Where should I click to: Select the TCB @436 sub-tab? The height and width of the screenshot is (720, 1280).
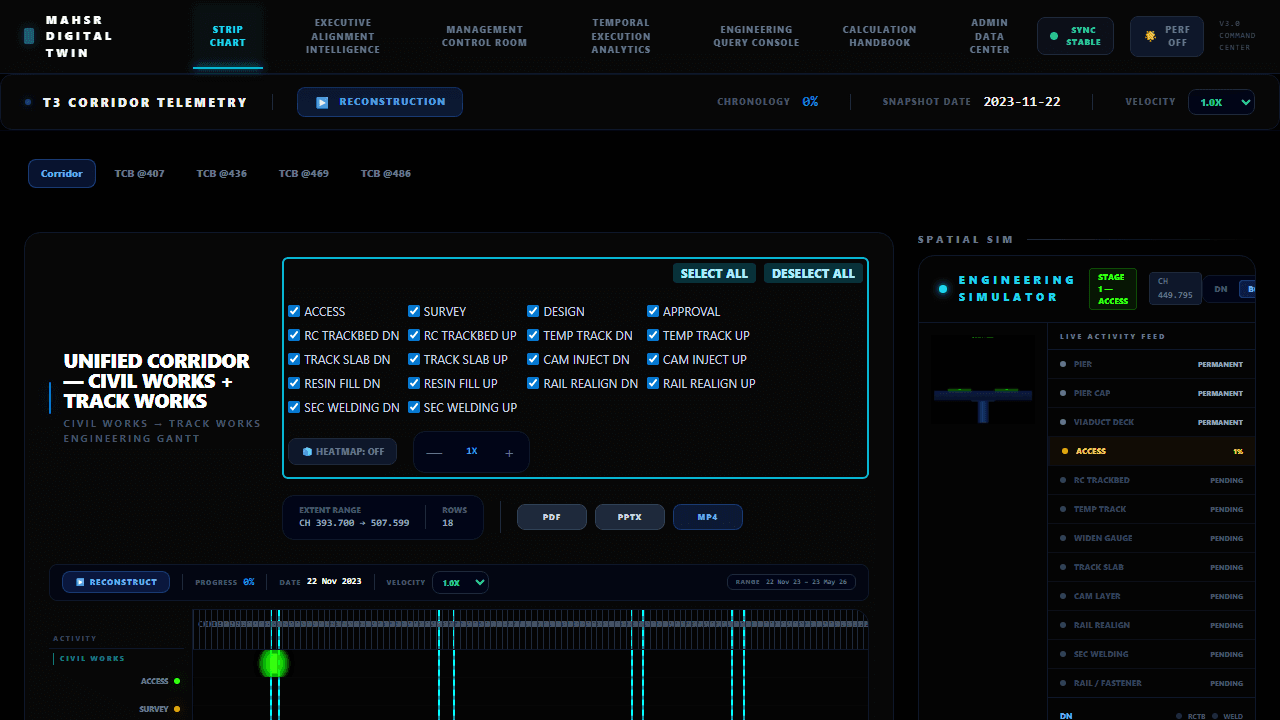pyautogui.click(x=221, y=174)
